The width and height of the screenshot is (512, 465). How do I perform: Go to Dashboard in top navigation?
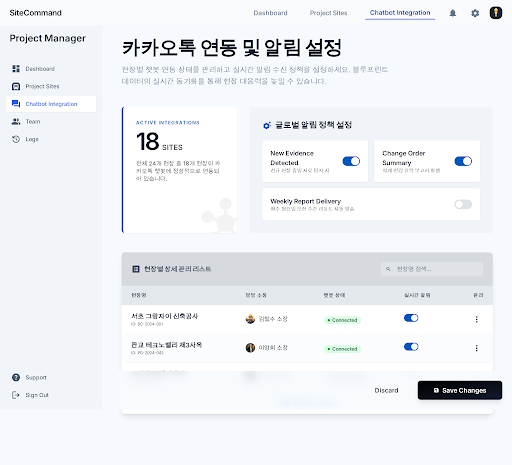click(270, 13)
